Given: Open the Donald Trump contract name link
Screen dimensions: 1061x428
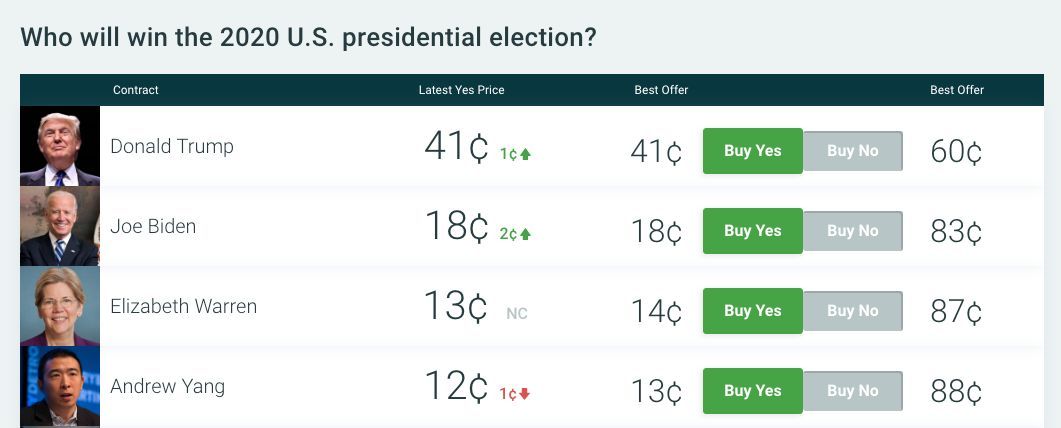Looking at the screenshot, I should tap(172, 146).
